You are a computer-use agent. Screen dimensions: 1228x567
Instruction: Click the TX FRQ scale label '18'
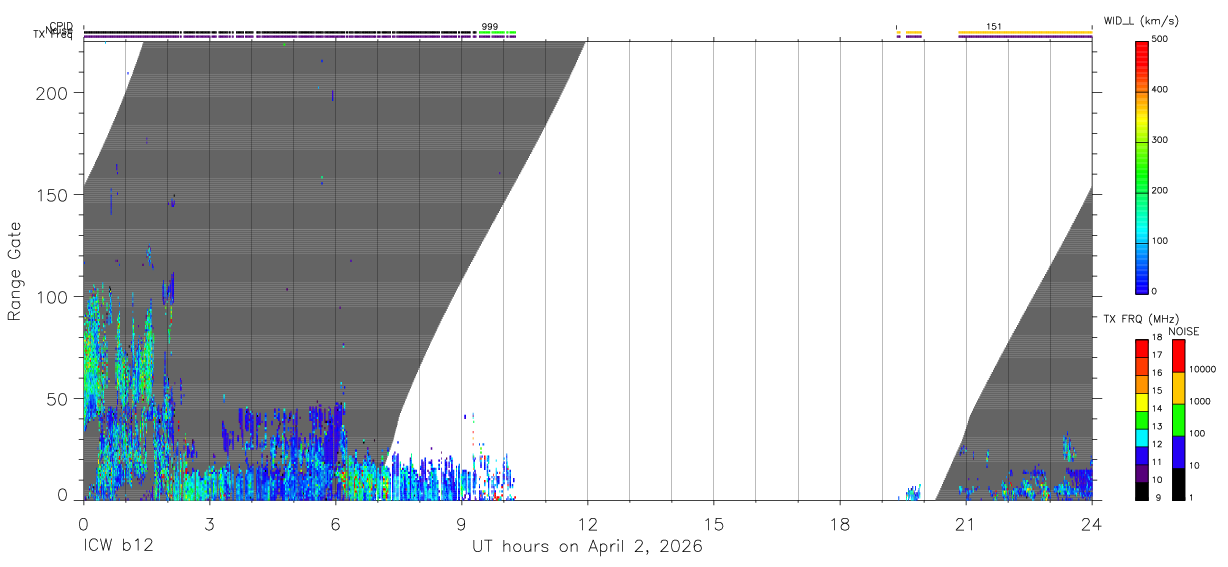(1157, 339)
